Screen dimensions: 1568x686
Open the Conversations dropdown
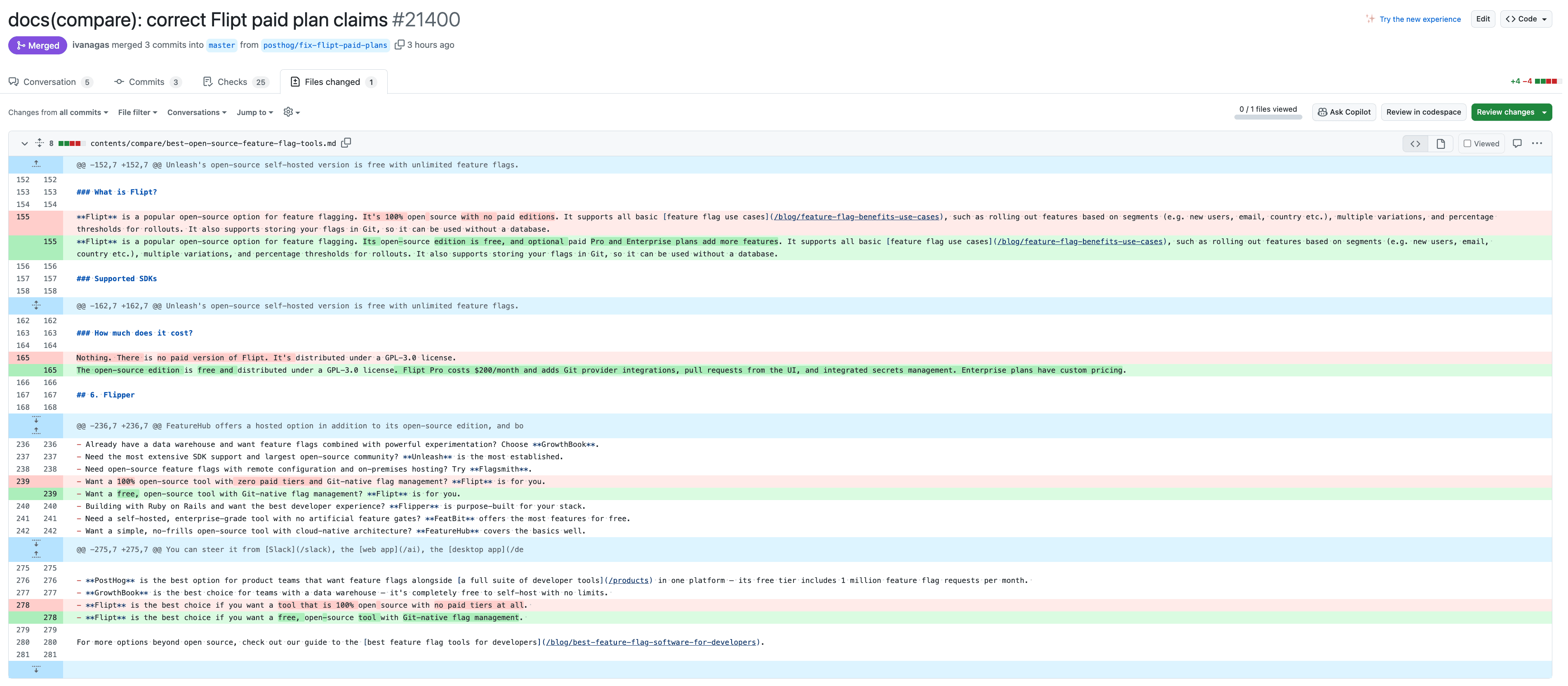(x=197, y=112)
